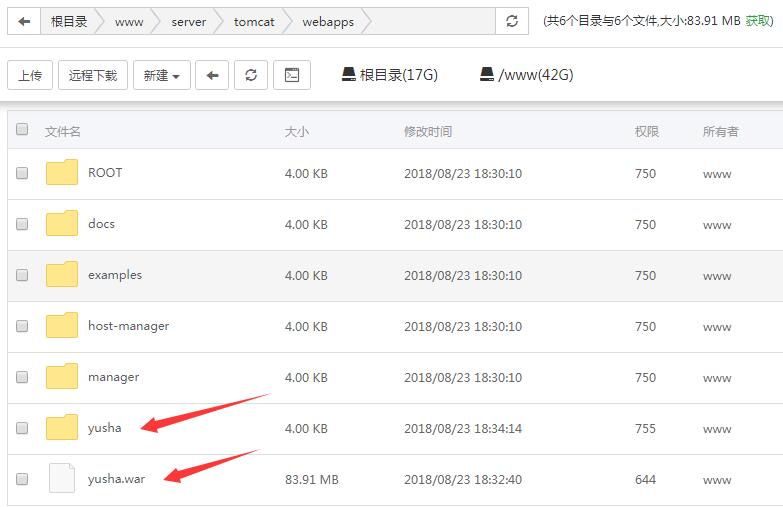The width and height of the screenshot is (783, 507).
Task: Select the yusha.war row checkbox
Action: pyautogui.click(x=22, y=479)
